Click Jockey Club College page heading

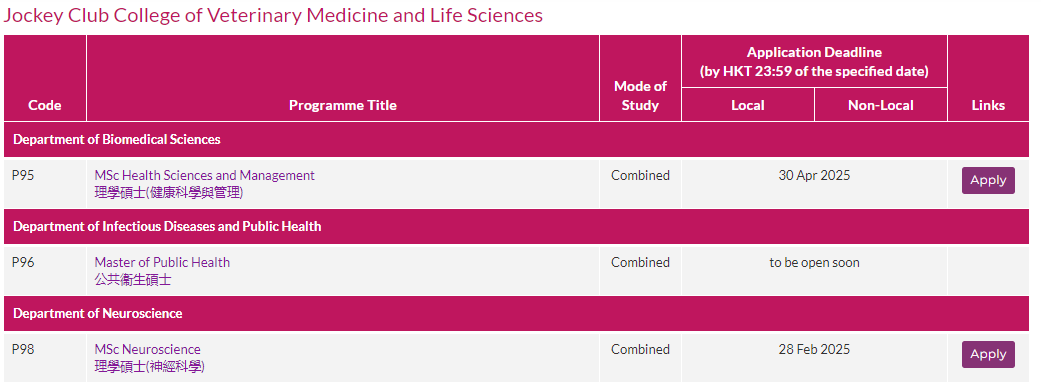click(x=274, y=15)
